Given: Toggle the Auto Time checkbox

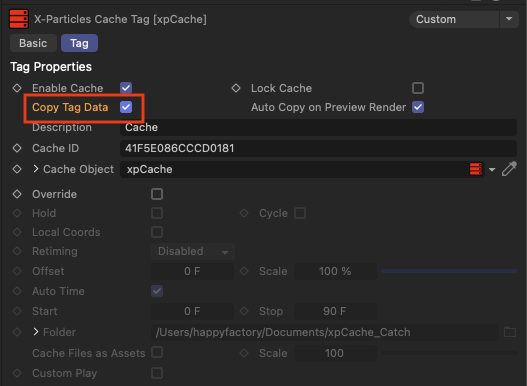Looking at the screenshot, I should point(157,291).
